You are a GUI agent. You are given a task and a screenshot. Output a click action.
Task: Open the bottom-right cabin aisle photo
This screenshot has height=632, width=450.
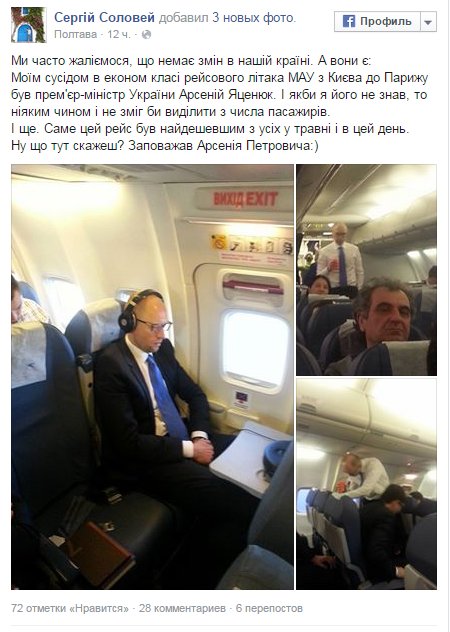pyautogui.click(x=366, y=484)
